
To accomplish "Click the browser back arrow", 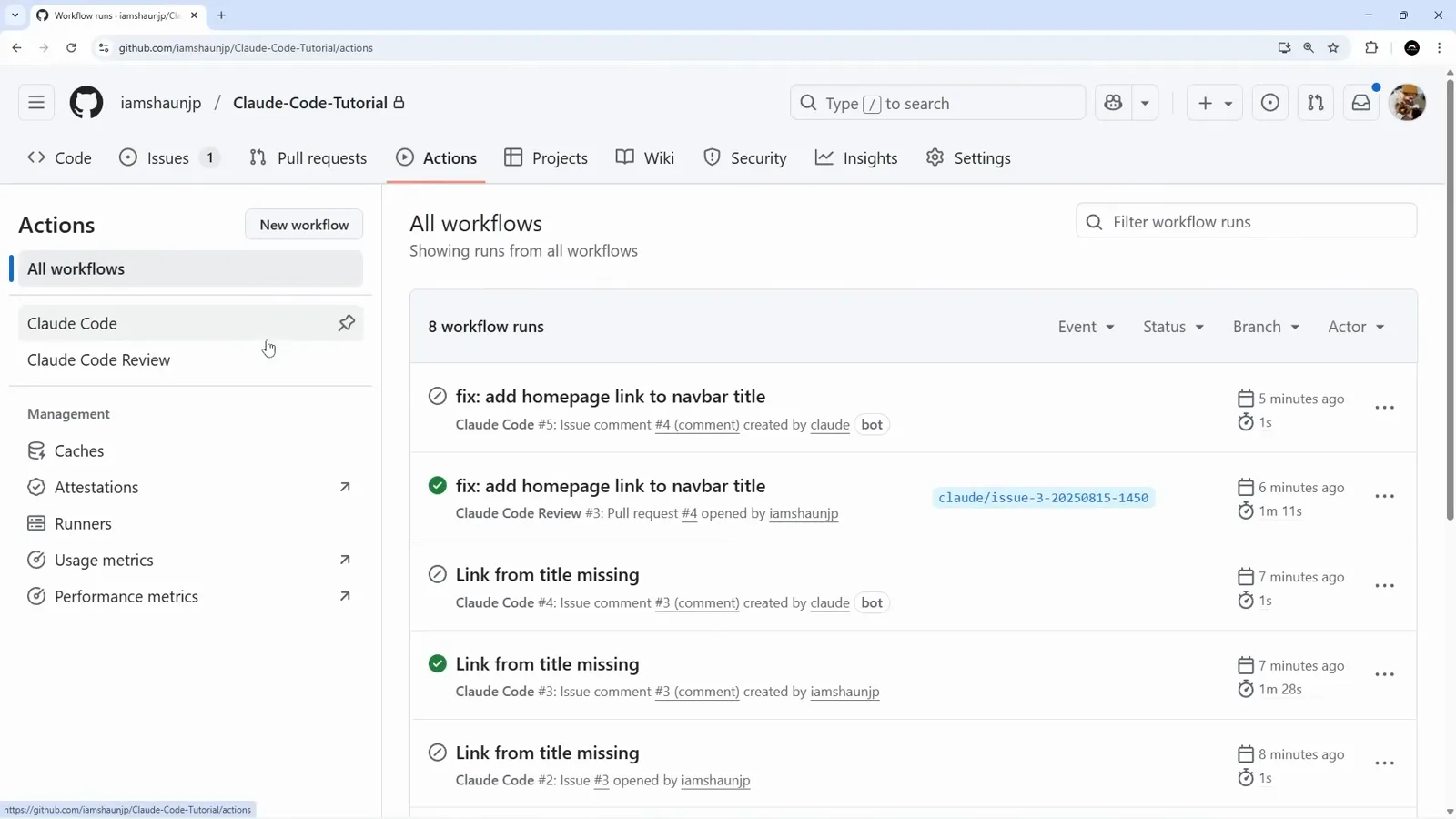I will coord(17,47).
